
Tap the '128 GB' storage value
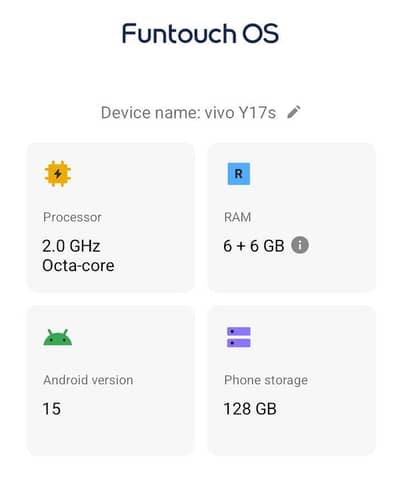click(x=250, y=409)
